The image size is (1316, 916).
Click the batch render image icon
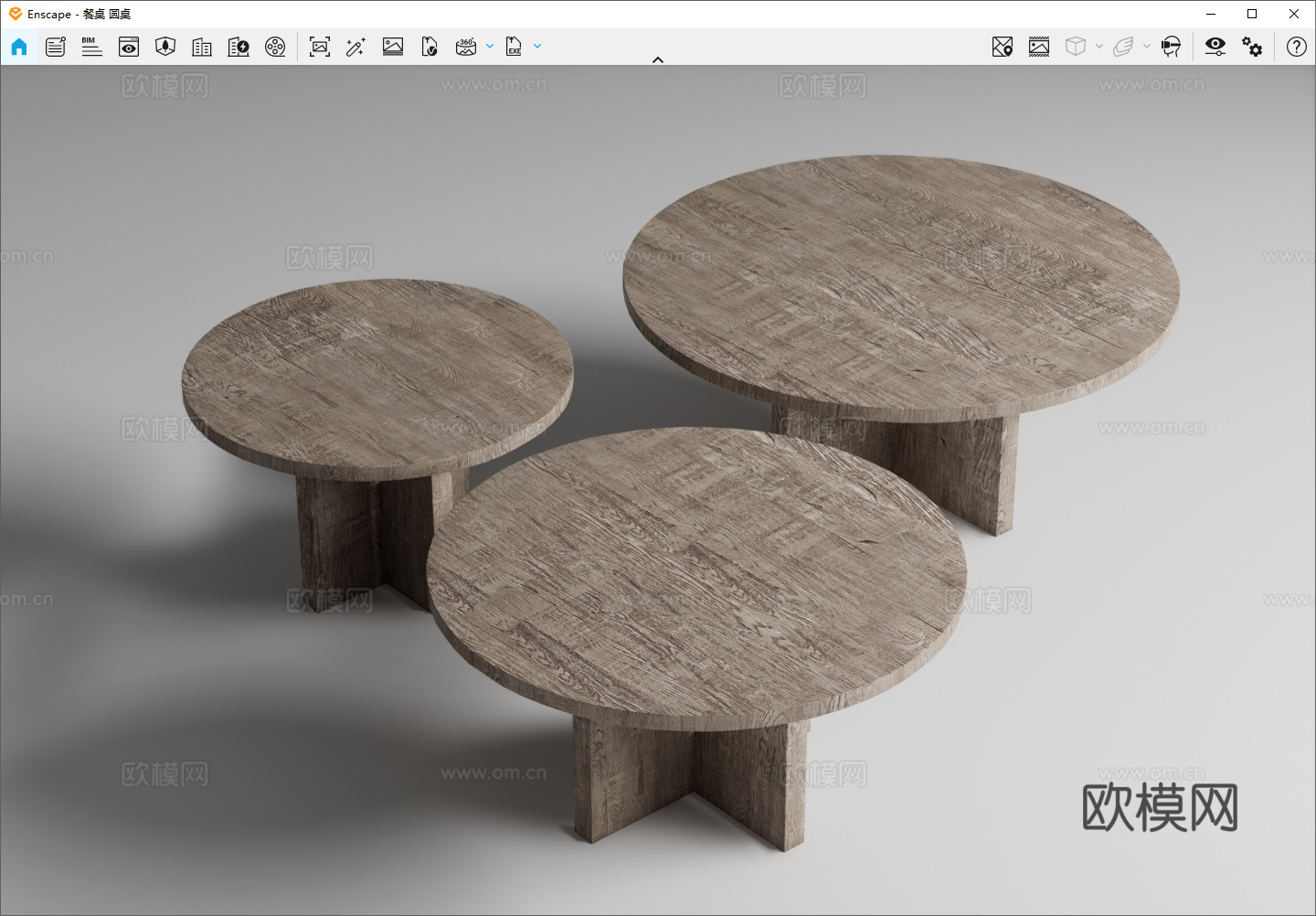(393, 47)
